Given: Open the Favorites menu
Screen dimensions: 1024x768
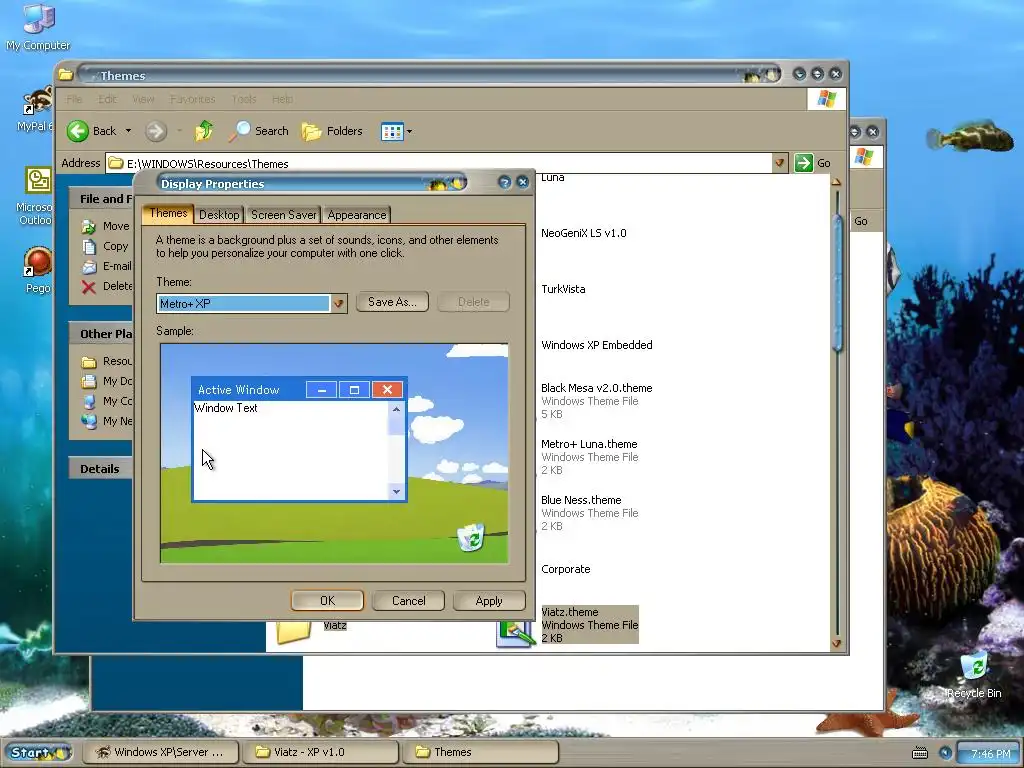Looking at the screenshot, I should click(193, 99).
